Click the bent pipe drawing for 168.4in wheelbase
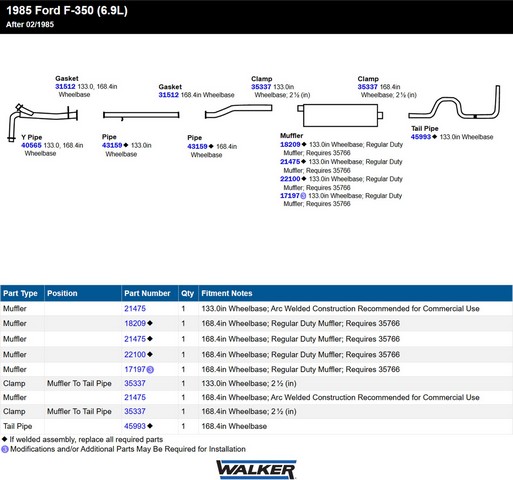 (x=238, y=111)
